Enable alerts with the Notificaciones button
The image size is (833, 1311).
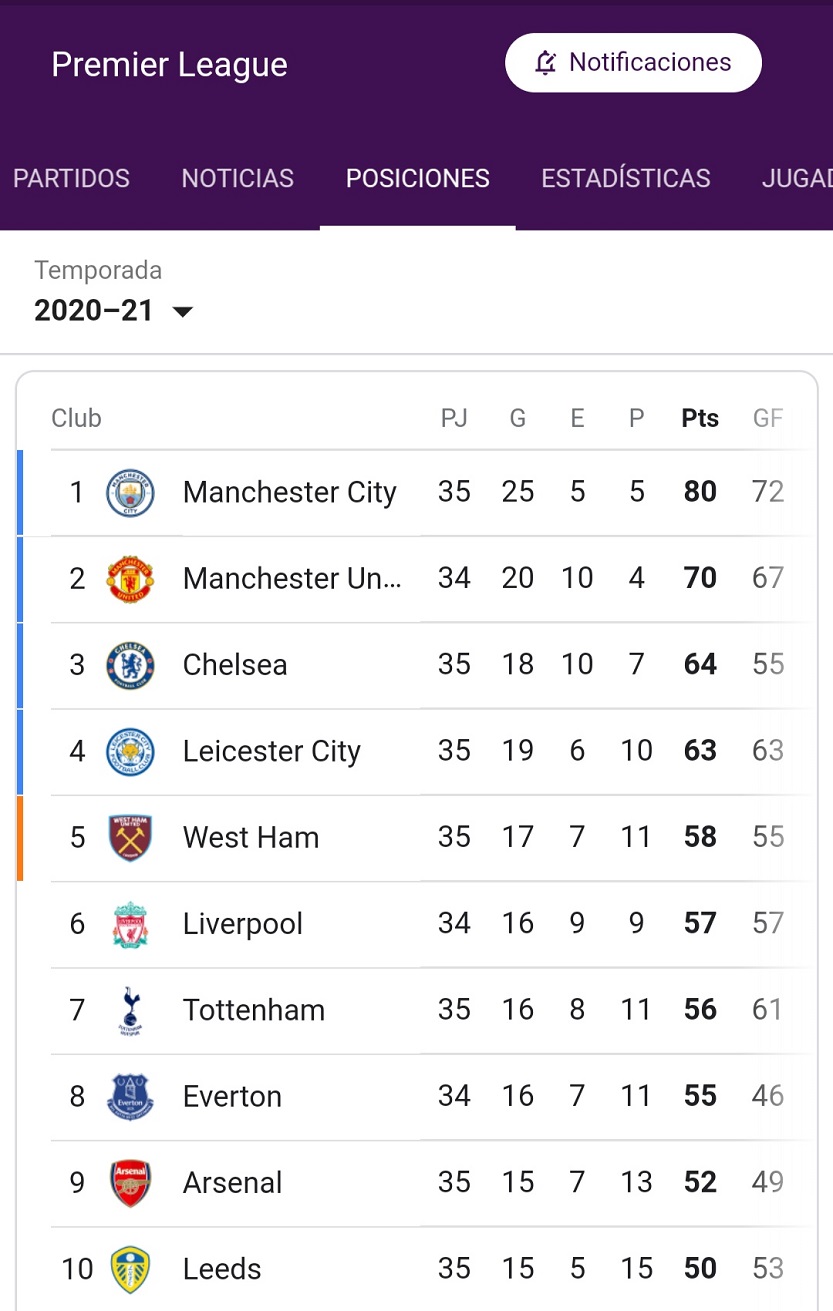(x=633, y=63)
